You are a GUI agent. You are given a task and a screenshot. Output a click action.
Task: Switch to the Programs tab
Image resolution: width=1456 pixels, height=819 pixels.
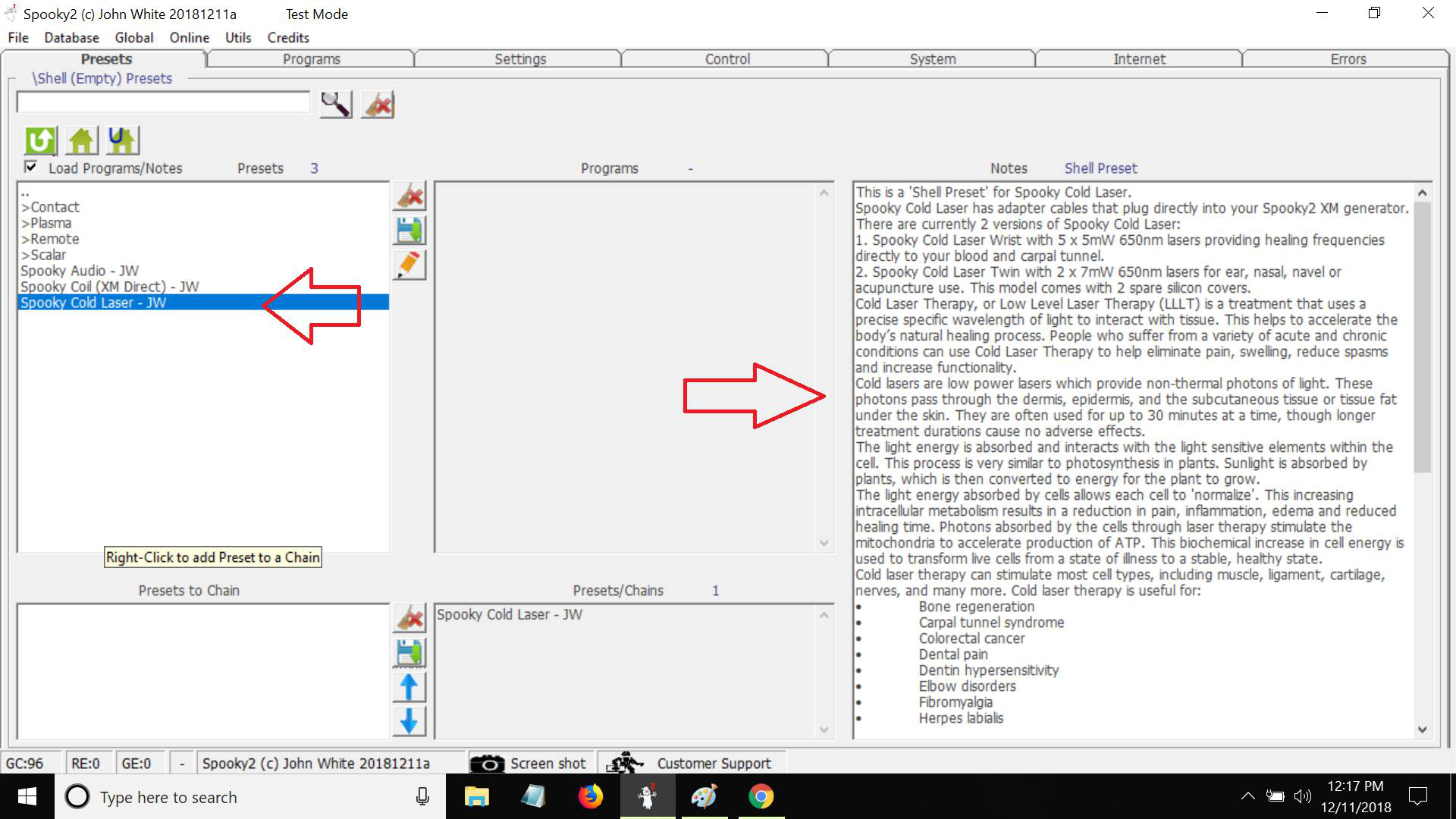click(x=311, y=59)
